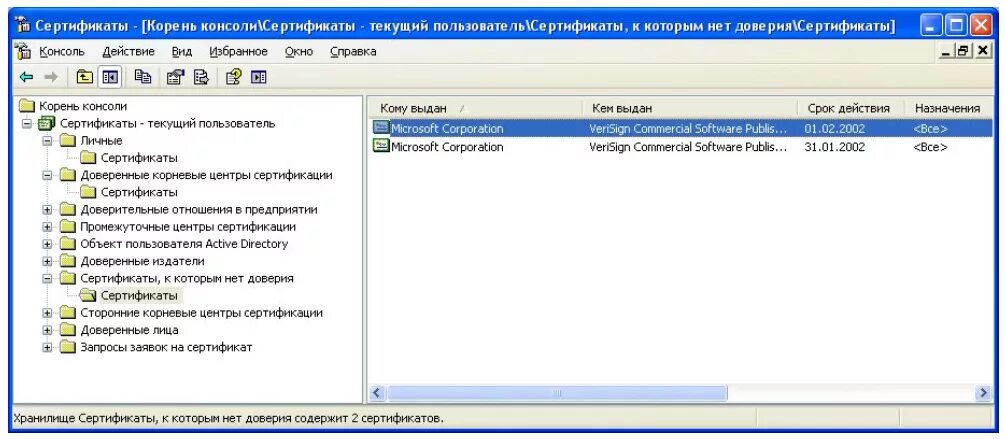Click the horizontal scrollbar left arrow
This screenshot has width=1006, height=439.
point(377,393)
